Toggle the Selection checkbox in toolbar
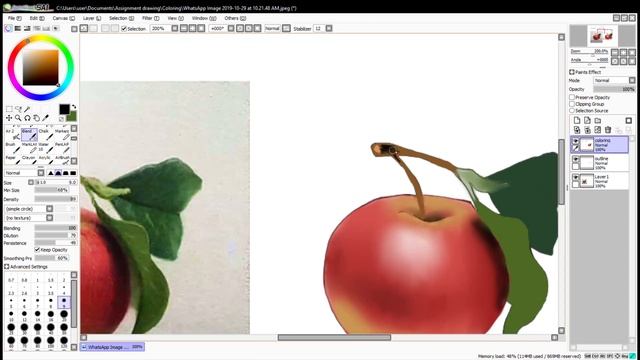The width and height of the screenshot is (640, 360). [124, 29]
